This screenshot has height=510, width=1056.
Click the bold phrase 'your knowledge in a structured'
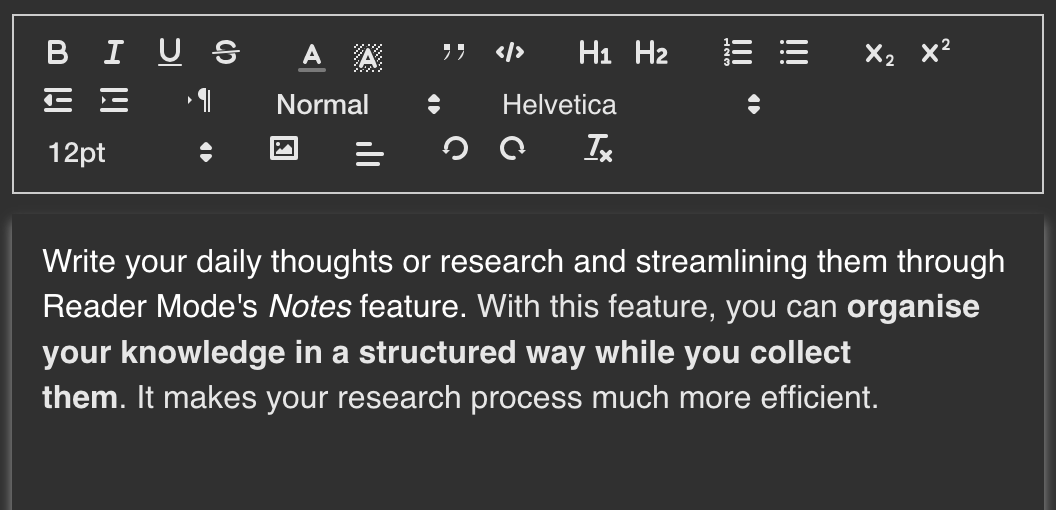point(279,353)
